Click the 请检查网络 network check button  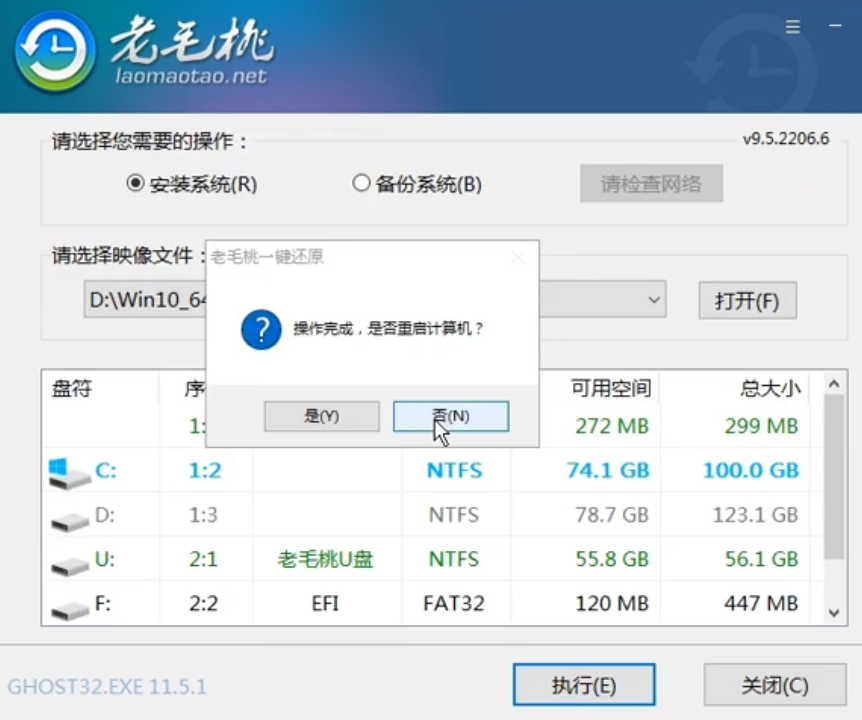tap(651, 183)
